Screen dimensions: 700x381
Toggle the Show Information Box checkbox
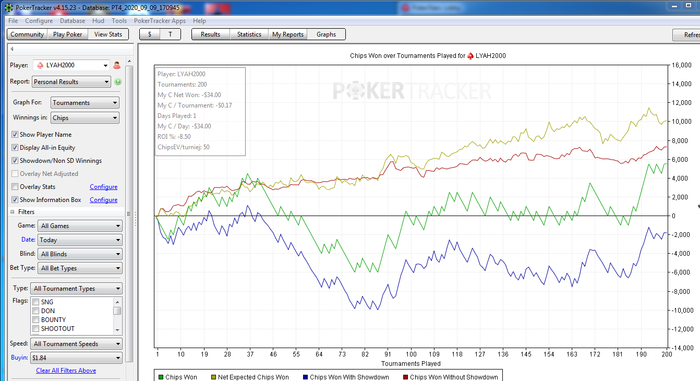click(x=15, y=200)
